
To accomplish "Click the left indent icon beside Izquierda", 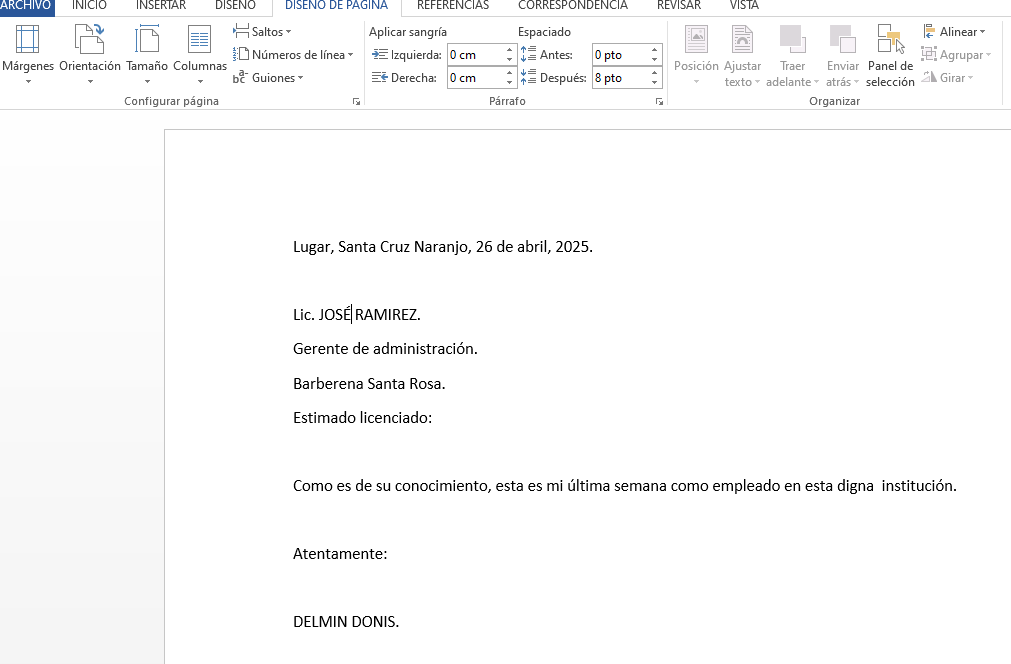I will (x=380, y=55).
